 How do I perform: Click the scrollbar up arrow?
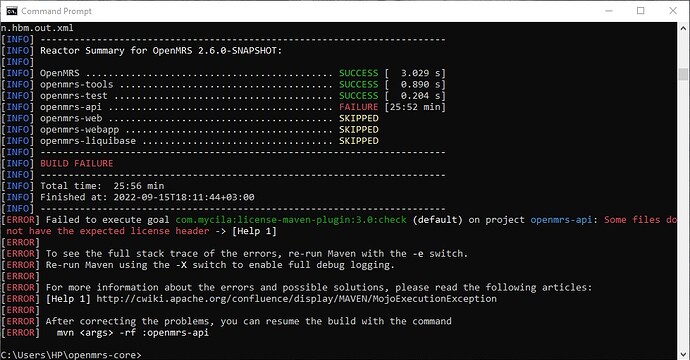(683, 28)
